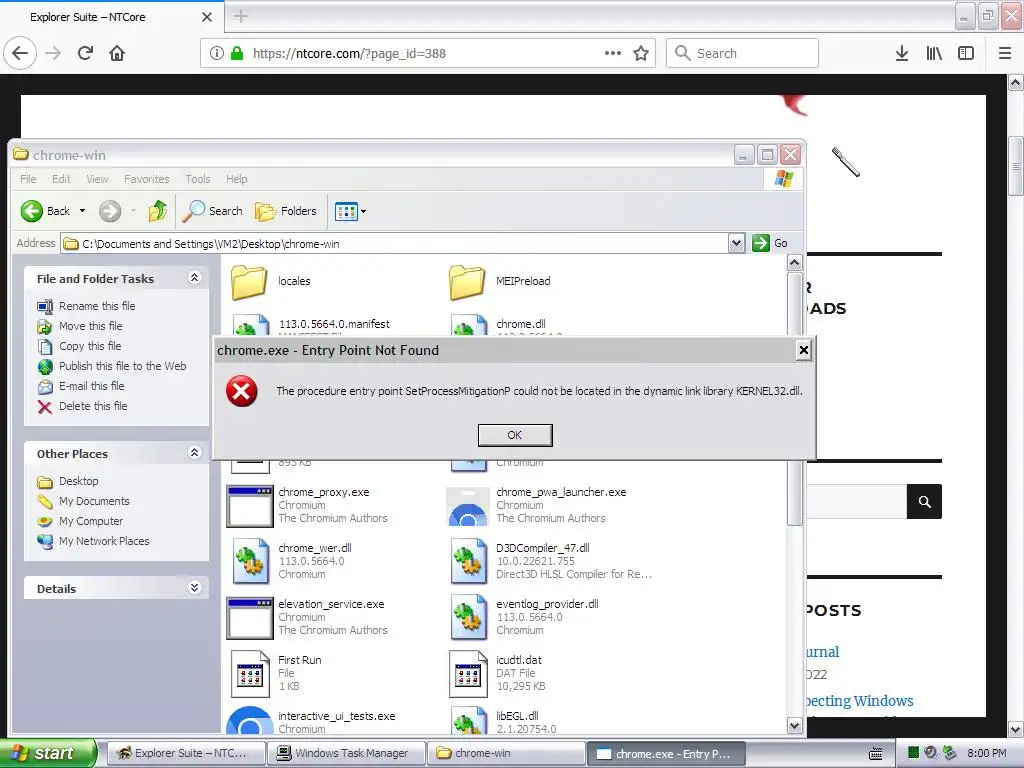Image resolution: width=1024 pixels, height=768 pixels.
Task: Select the icudtl.dat file icon
Action: 468,674
